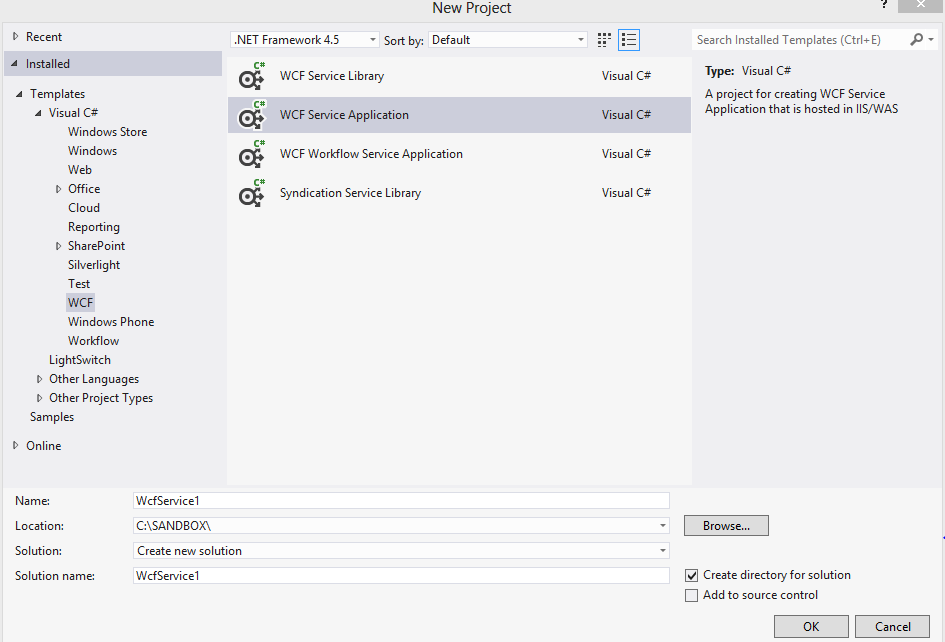Click the WCF Service Library template icon
Viewport: 945px width, 642px height.
point(251,77)
